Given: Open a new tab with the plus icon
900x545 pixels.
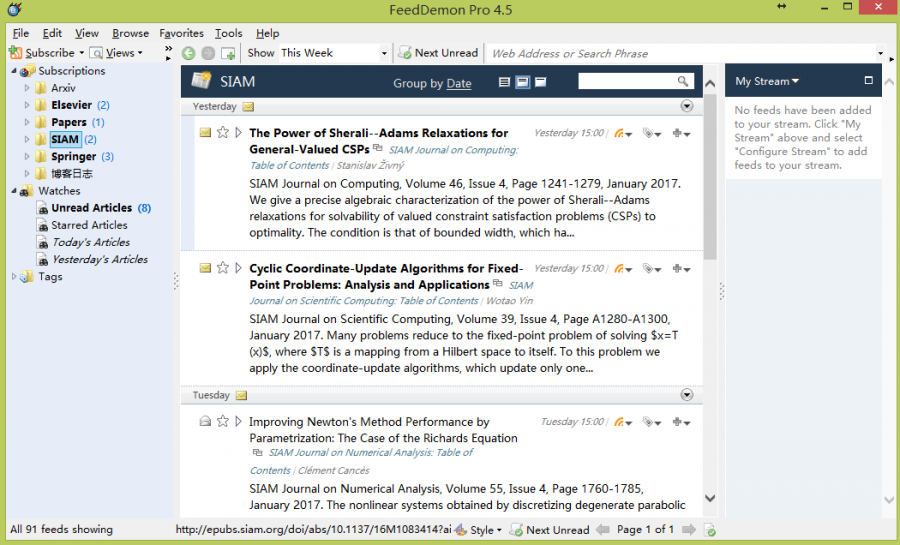Looking at the screenshot, I should (228, 53).
